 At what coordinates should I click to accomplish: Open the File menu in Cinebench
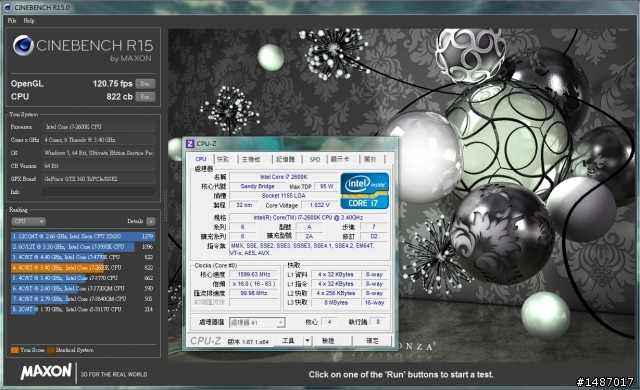(x=11, y=20)
